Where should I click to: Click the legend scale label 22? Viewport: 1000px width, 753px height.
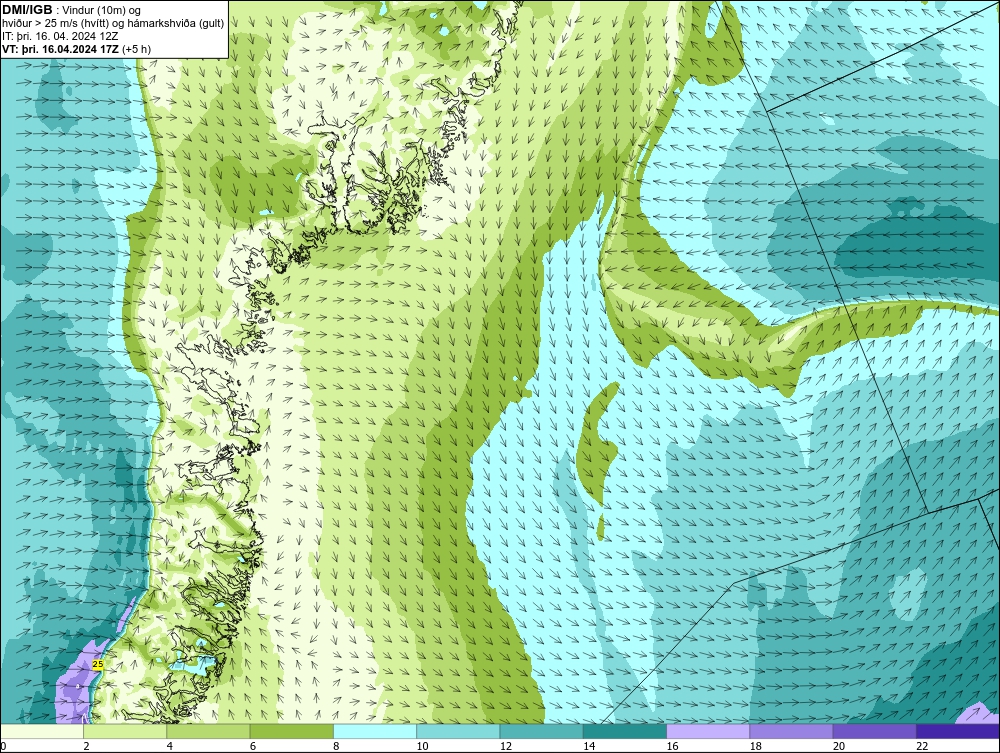click(922, 746)
